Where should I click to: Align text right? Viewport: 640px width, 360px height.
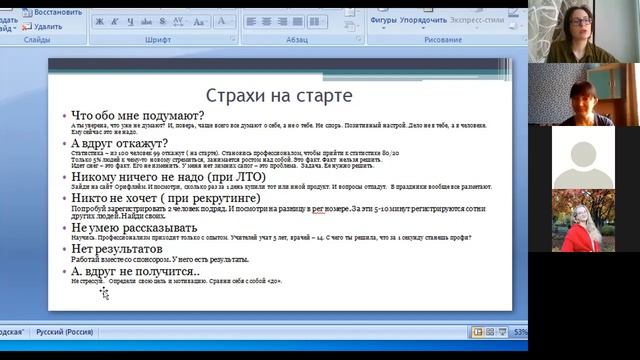(x=282, y=22)
